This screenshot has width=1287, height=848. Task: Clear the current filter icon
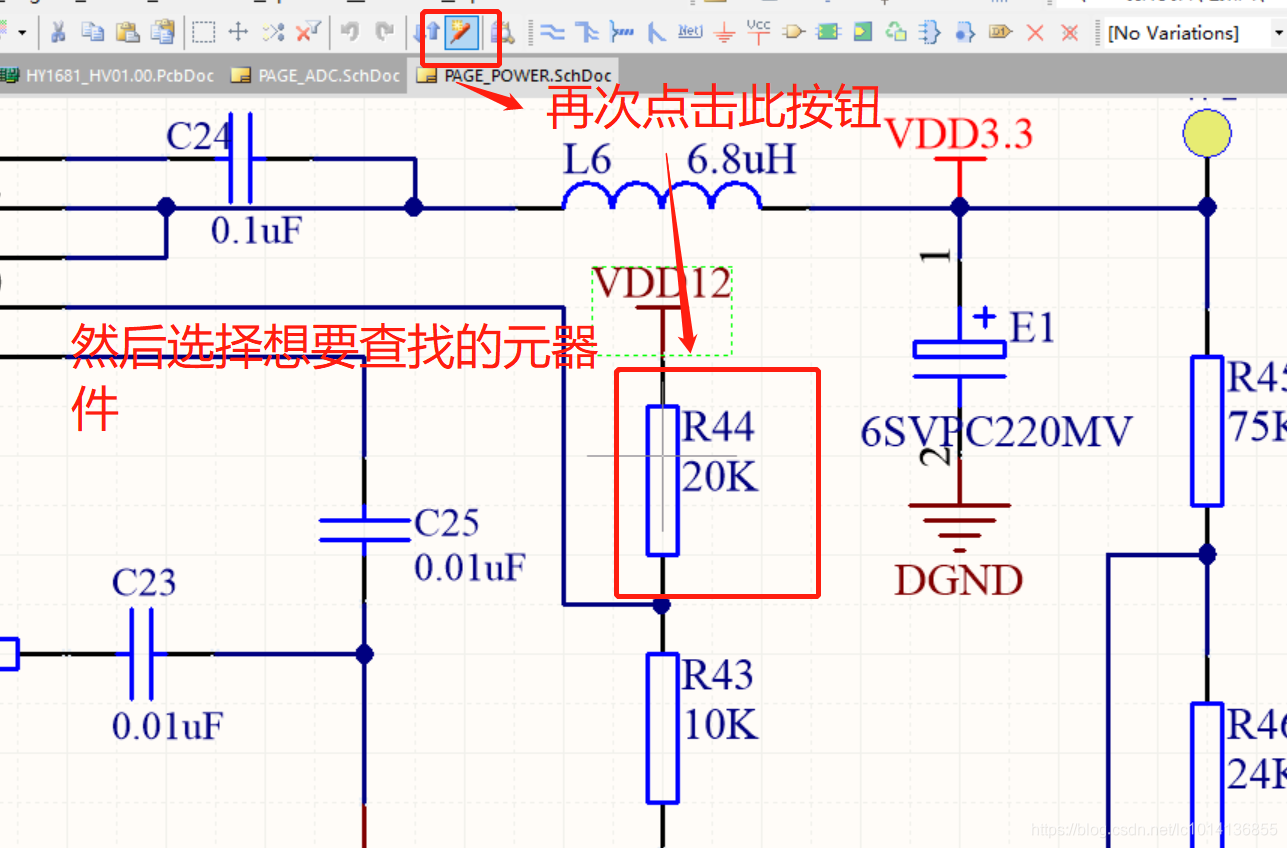pos(308,32)
